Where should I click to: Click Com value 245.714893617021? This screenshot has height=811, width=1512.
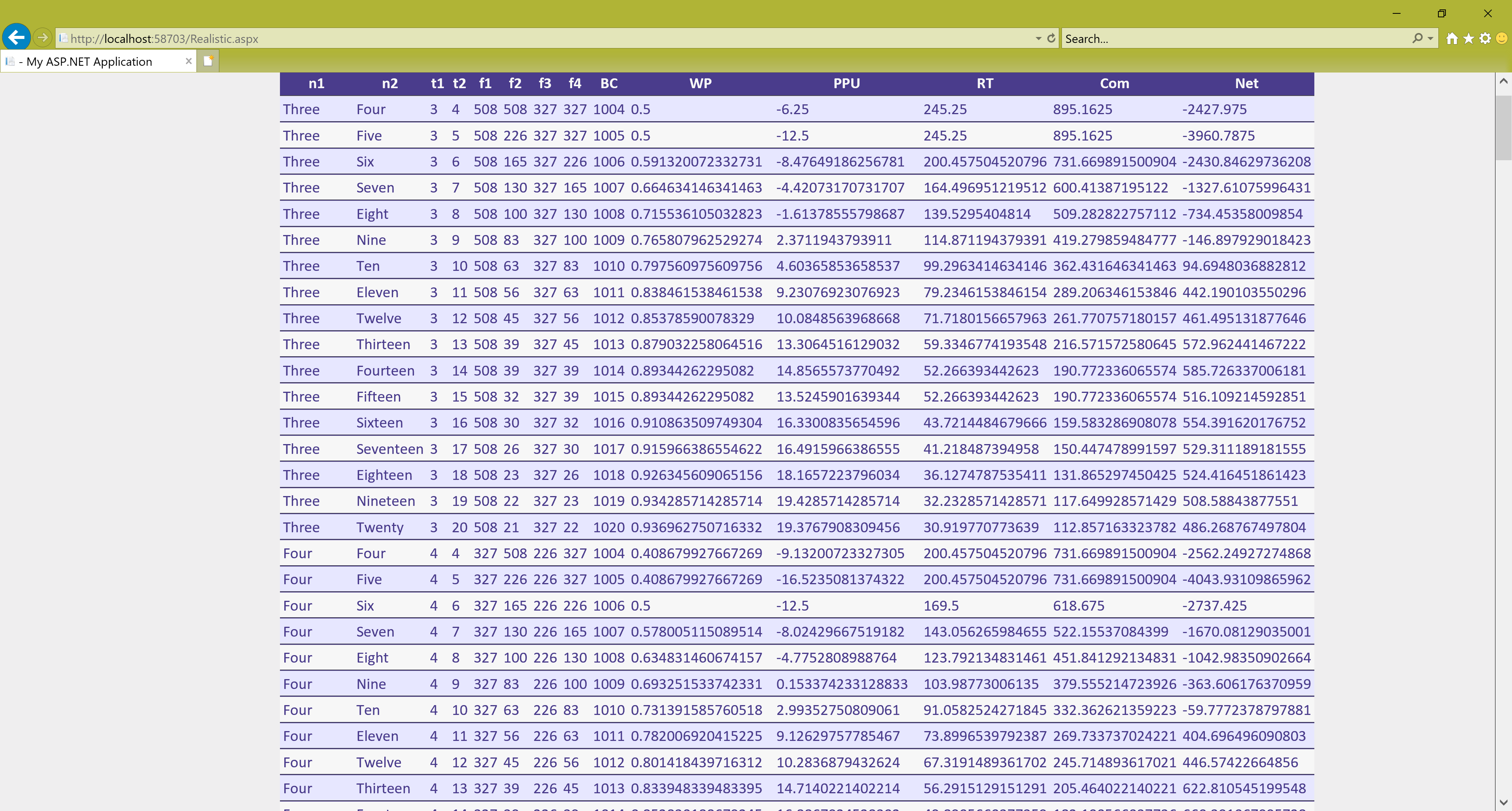[1114, 762]
